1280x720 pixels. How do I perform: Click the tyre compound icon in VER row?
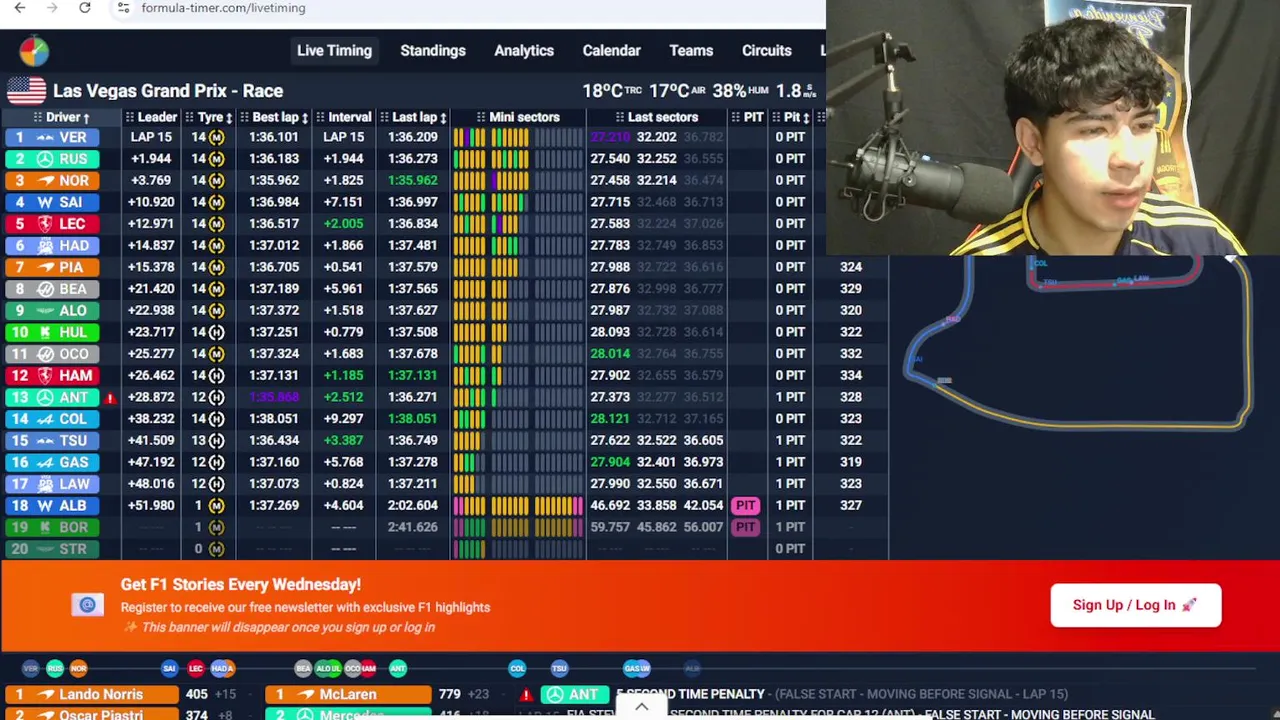(216, 137)
